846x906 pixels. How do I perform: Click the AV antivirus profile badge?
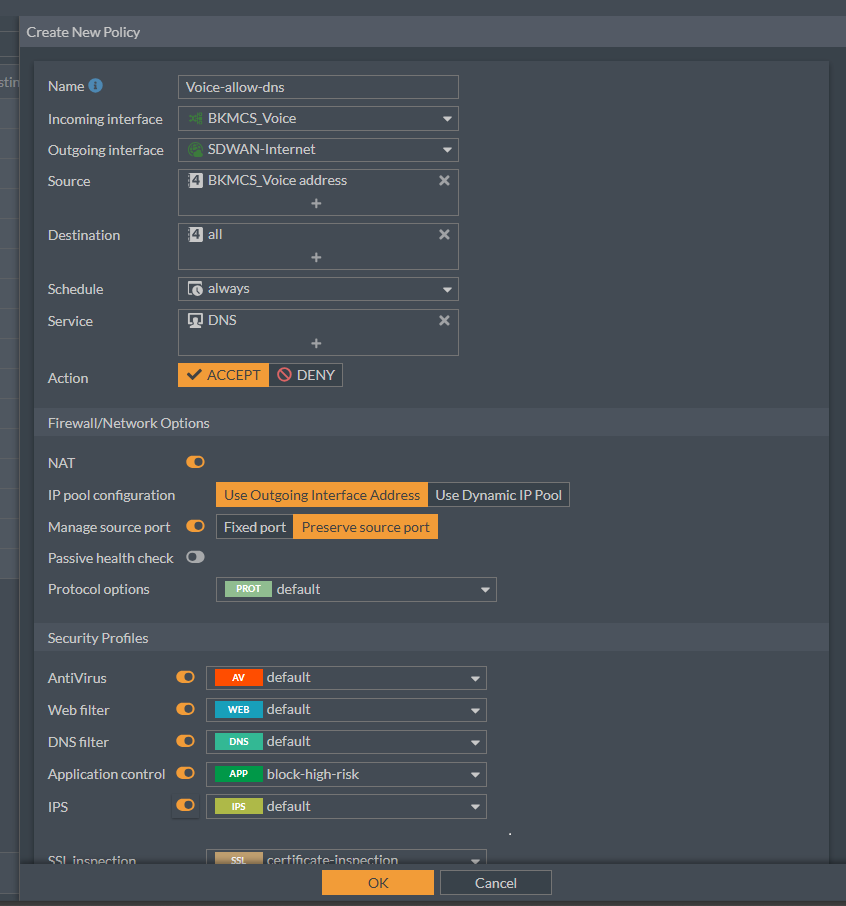pos(239,677)
